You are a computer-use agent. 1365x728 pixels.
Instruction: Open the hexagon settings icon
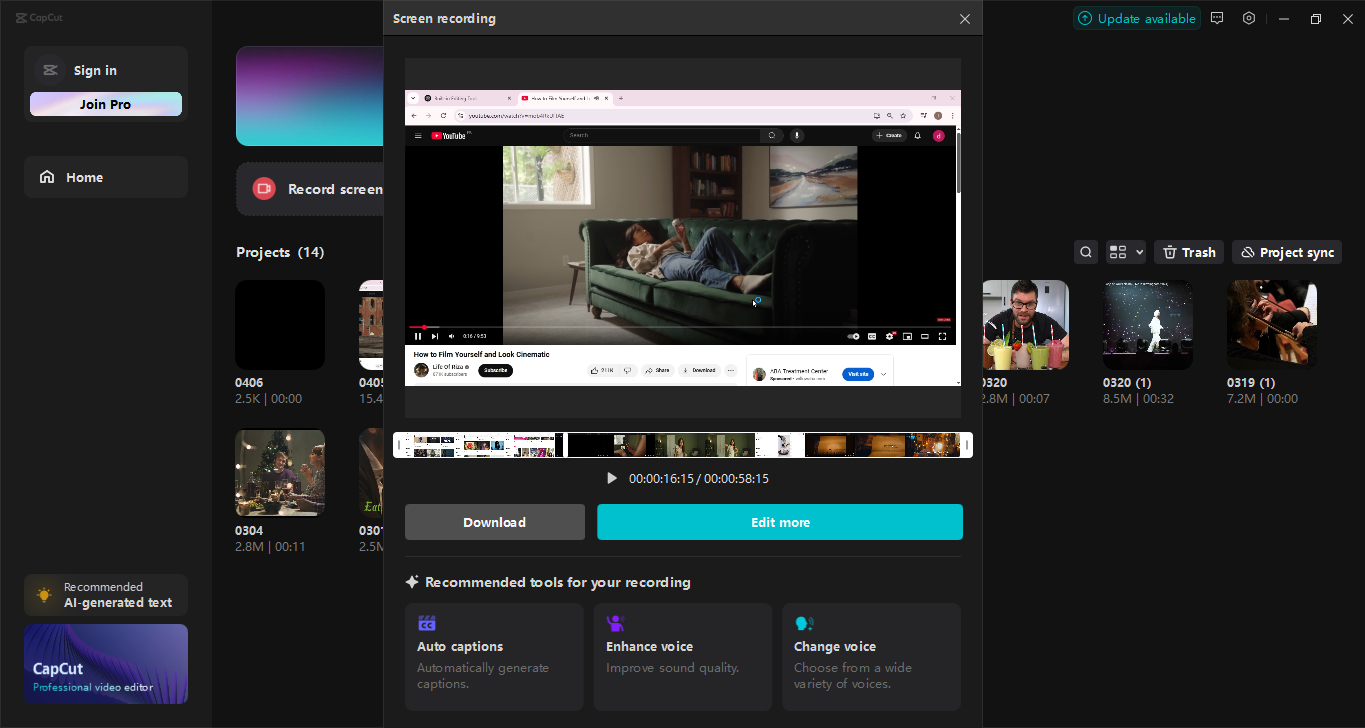point(1249,18)
